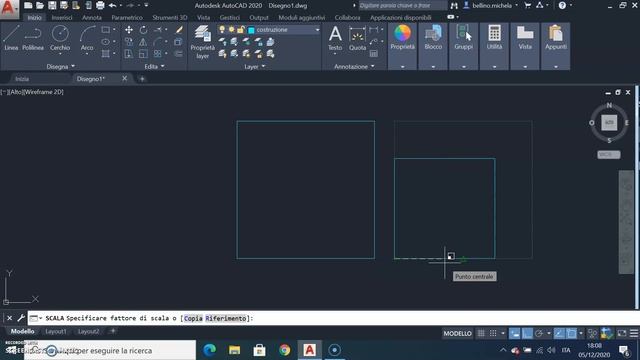640x360 pixels.
Task: Toggle layer freeze sun icon
Action: [x=231, y=29]
